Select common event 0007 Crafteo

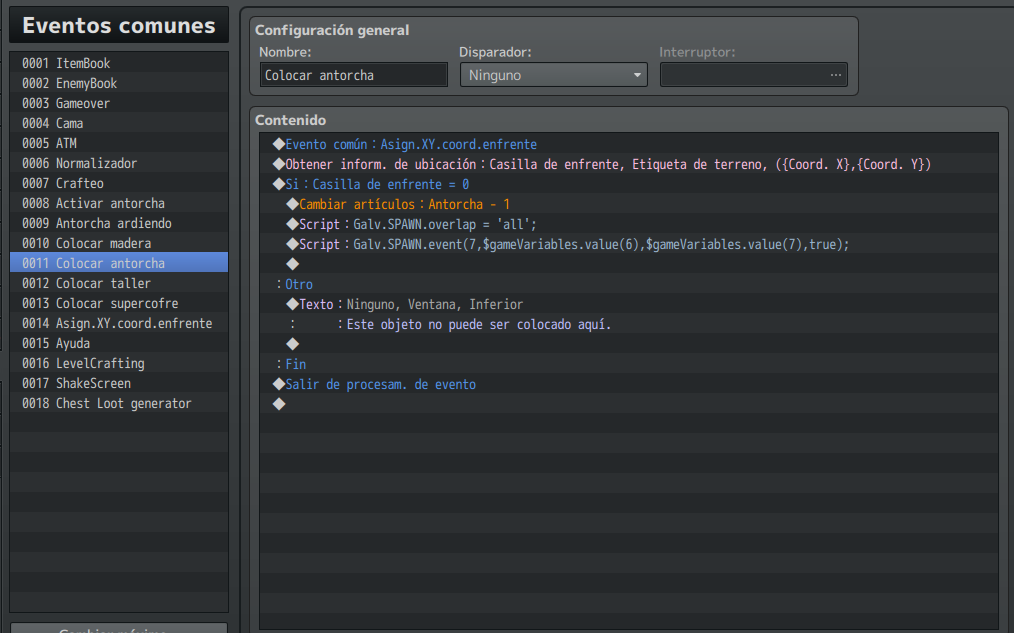119,184
